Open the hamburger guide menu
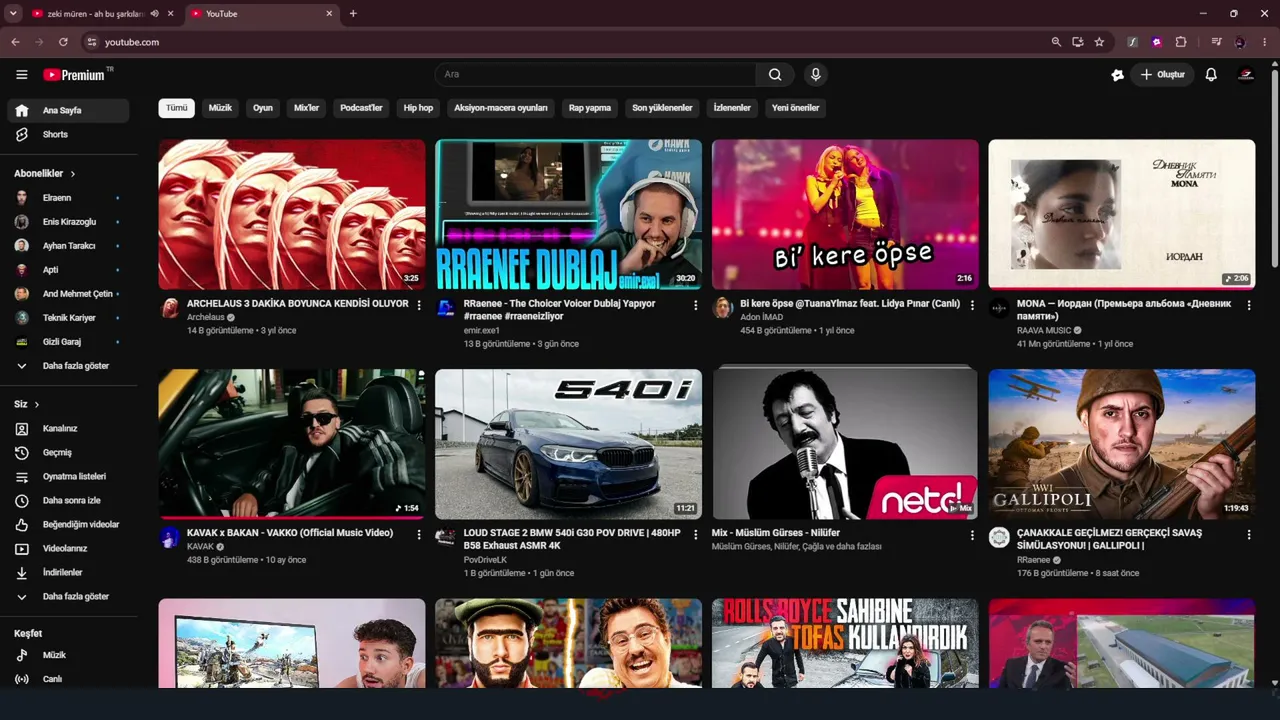The image size is (1280, 720). [x=22, y=74]
